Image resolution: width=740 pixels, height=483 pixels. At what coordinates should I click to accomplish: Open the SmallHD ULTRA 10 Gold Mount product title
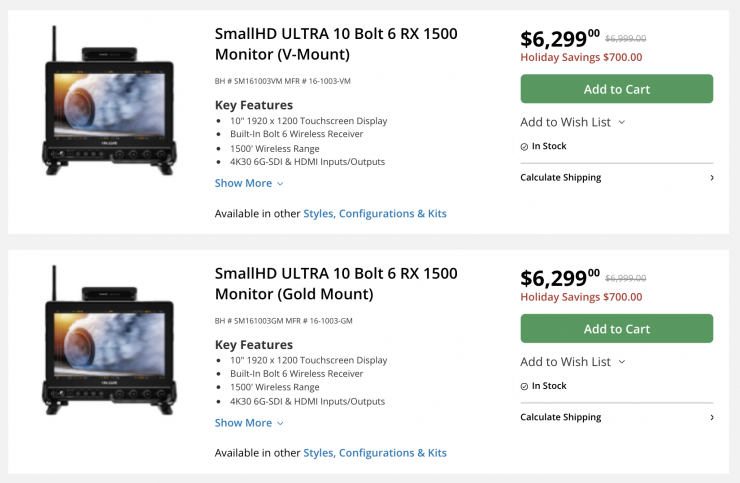tap(336, 283)
